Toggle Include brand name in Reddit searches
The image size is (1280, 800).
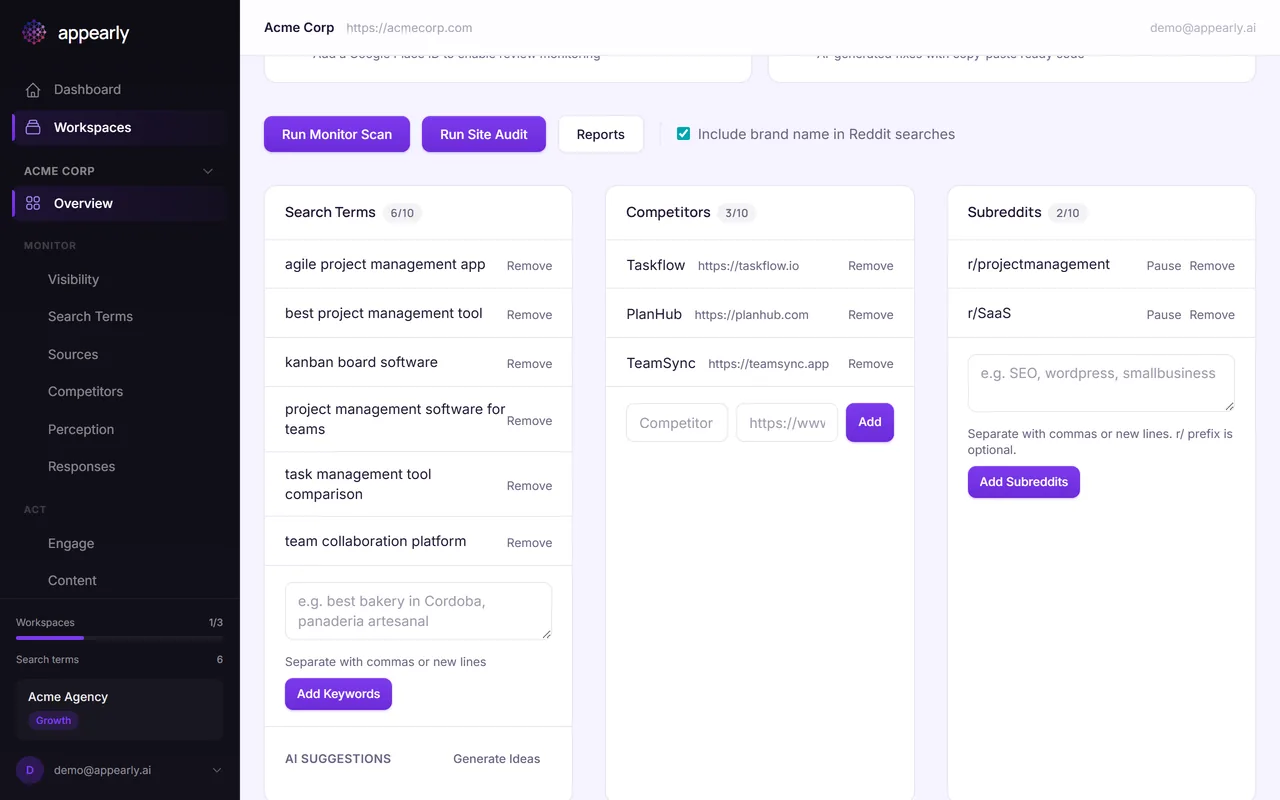point(684,134)
